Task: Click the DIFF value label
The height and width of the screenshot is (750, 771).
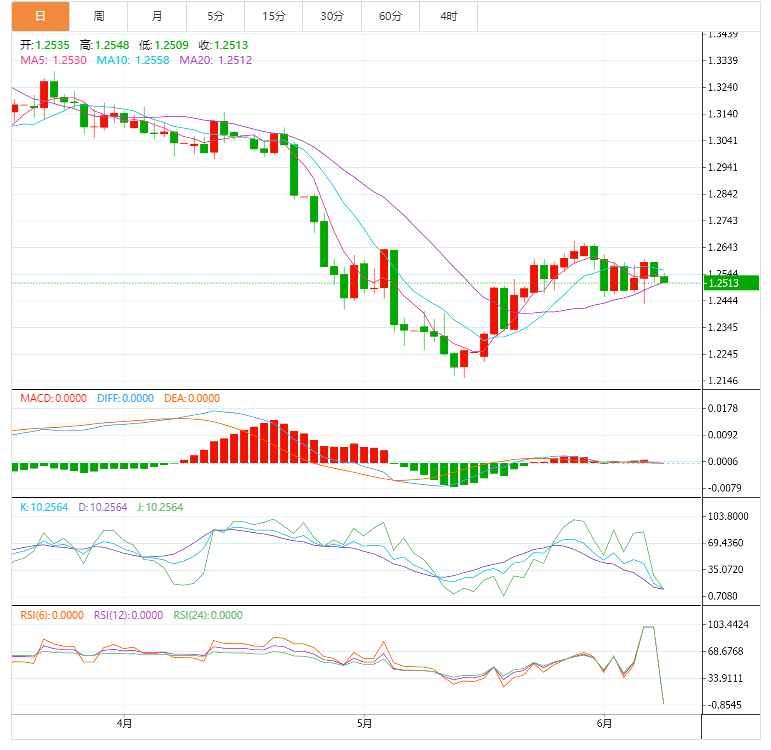Action: [x=125, y=398]
